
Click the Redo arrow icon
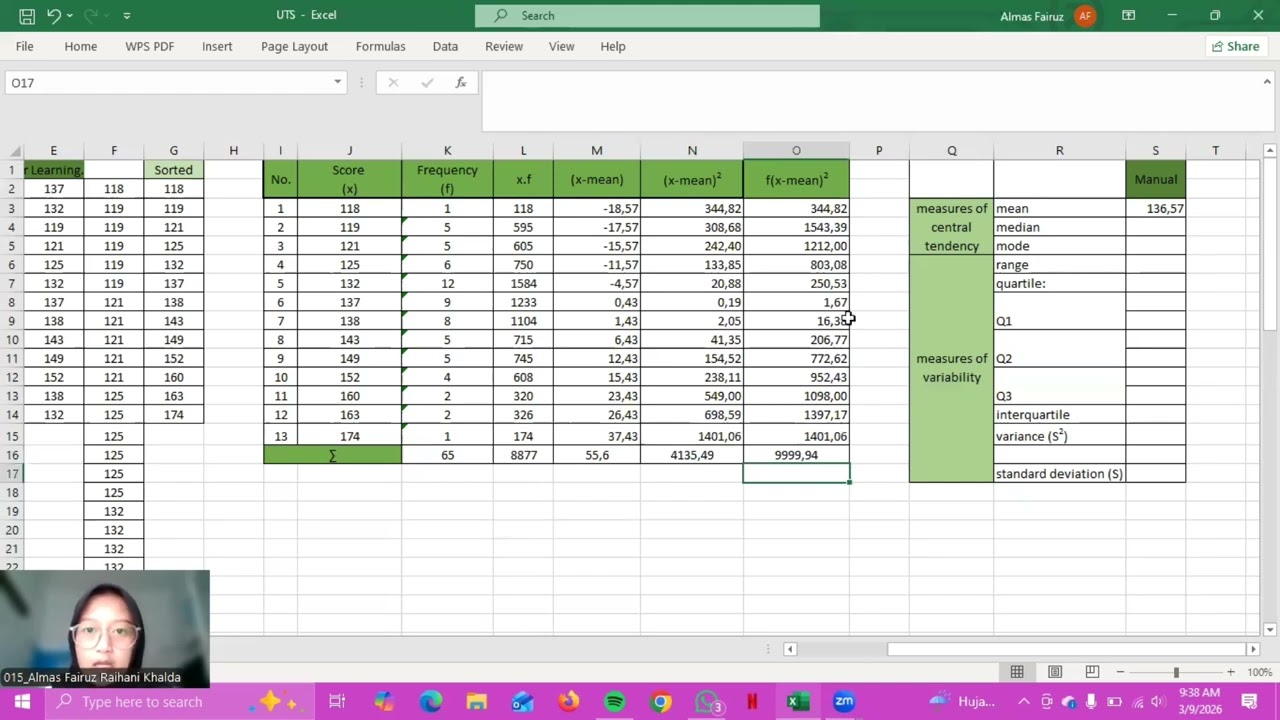coord(92,16)
